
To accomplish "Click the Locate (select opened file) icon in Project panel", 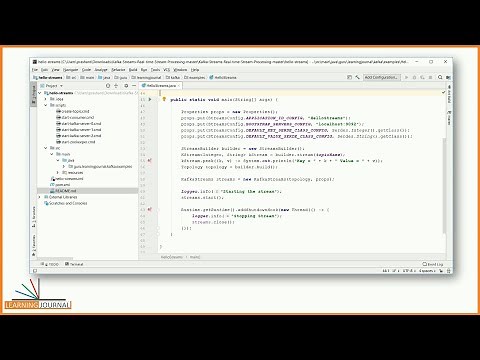I will coord(108,86).
